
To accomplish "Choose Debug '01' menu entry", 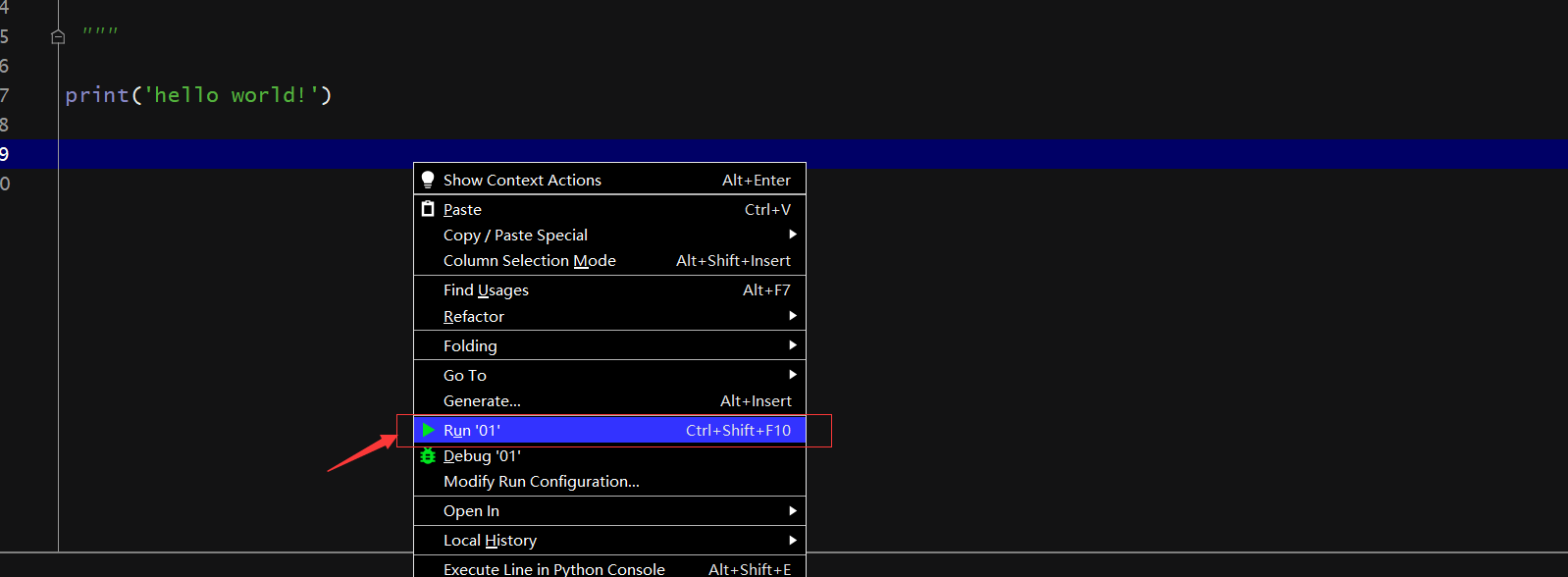I will tap(609, 455).
